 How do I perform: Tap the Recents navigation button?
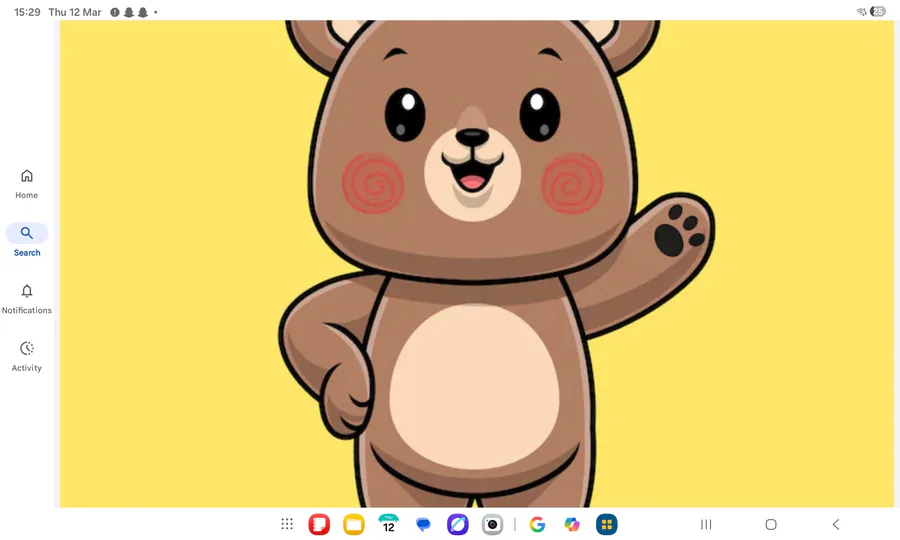coord(706,525)
